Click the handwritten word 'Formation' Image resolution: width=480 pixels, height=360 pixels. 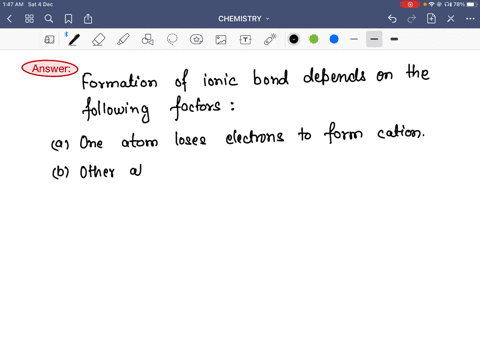coord(119,81)
